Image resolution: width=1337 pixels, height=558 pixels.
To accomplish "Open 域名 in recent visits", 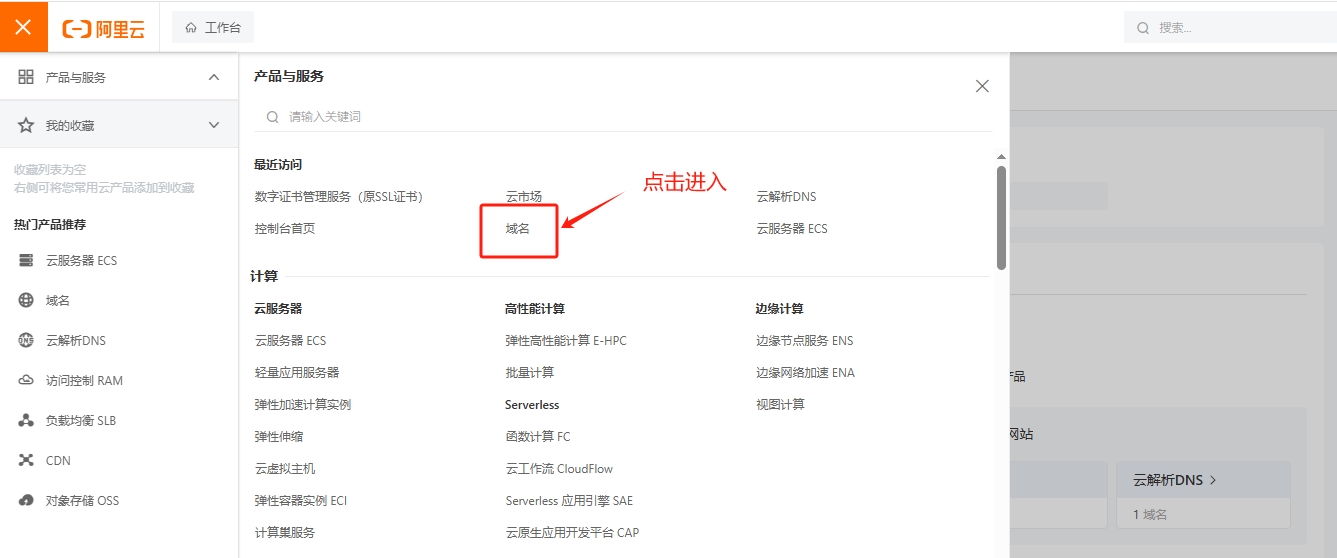I will pos(518,228).
